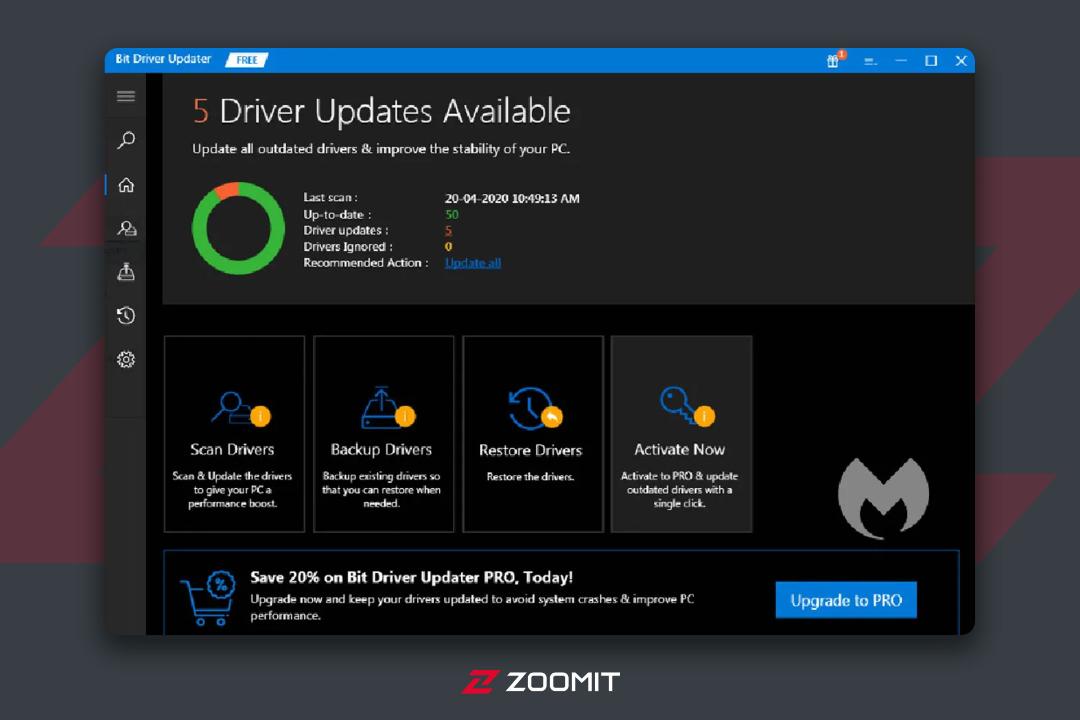Open the driver scan user icon in sidebar

[x=126, y=228]
